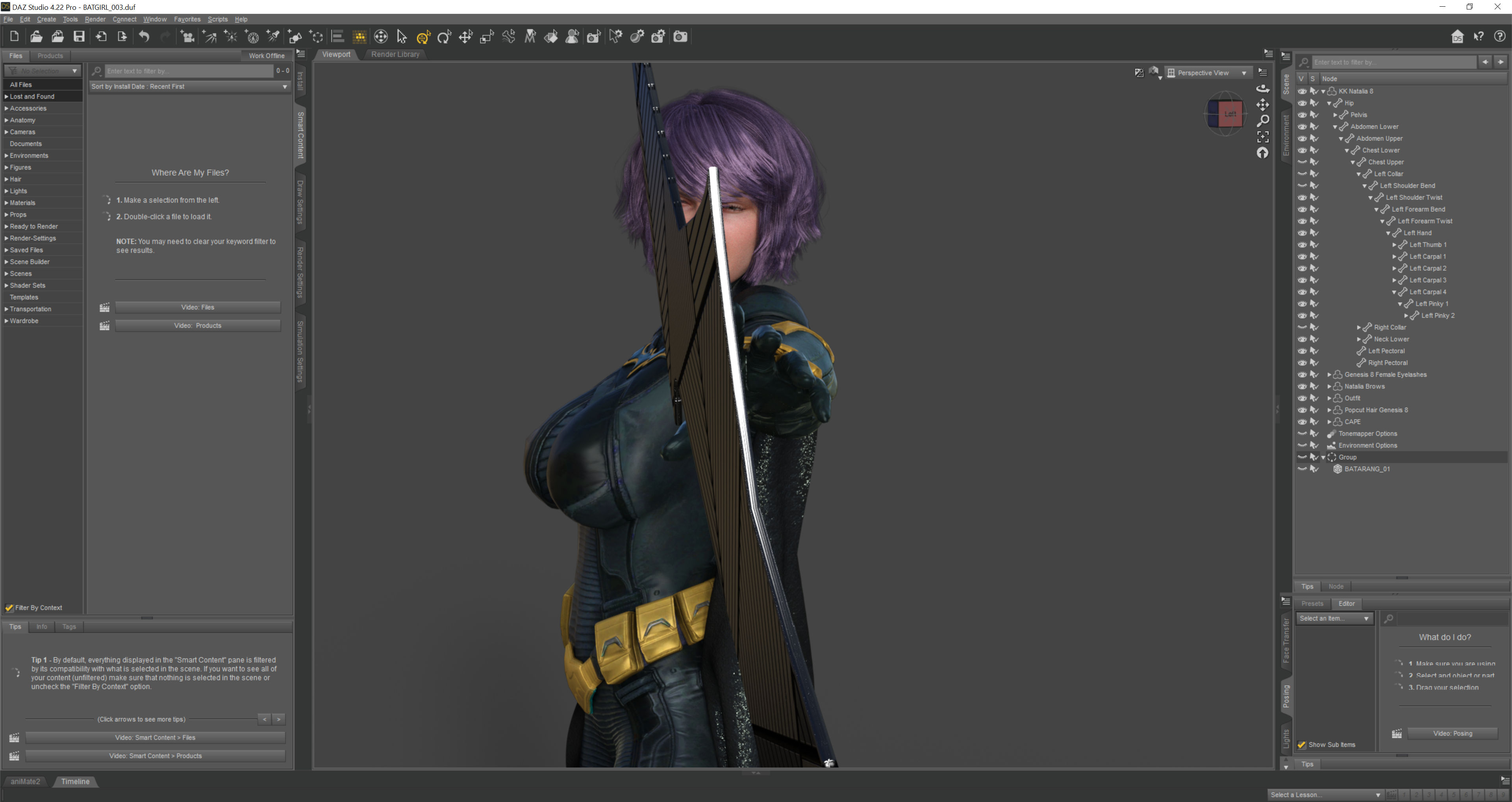1512x802 pixels.
Task: Uncheck Filter By Context
Action: click(x=9, y=608)
